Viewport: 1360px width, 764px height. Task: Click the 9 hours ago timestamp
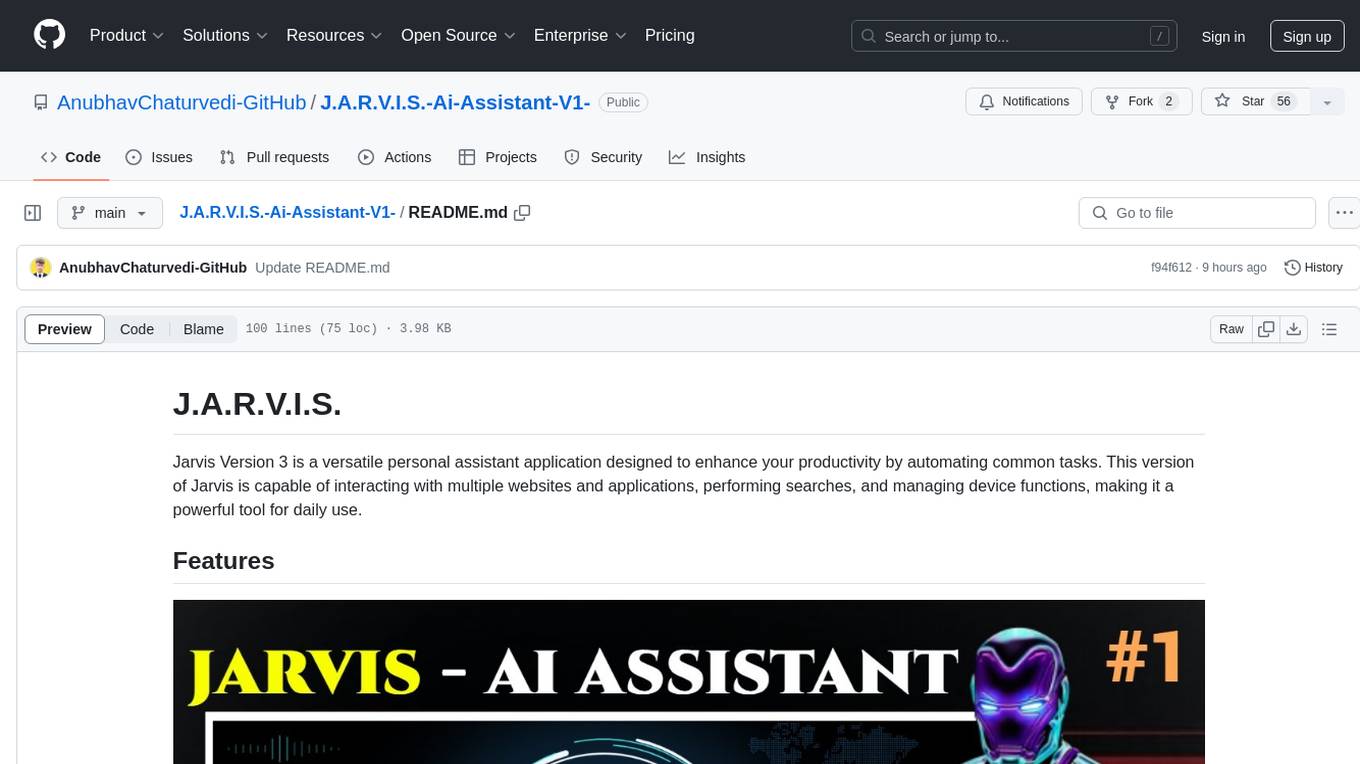click(1234, 268)
